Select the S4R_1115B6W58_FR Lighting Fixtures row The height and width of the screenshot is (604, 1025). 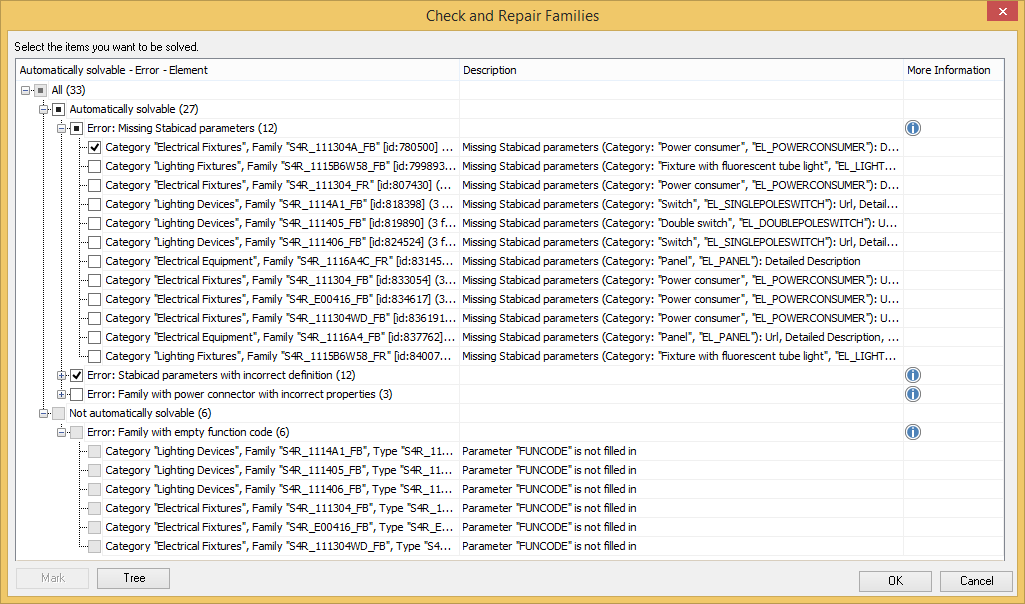(509, 356)
